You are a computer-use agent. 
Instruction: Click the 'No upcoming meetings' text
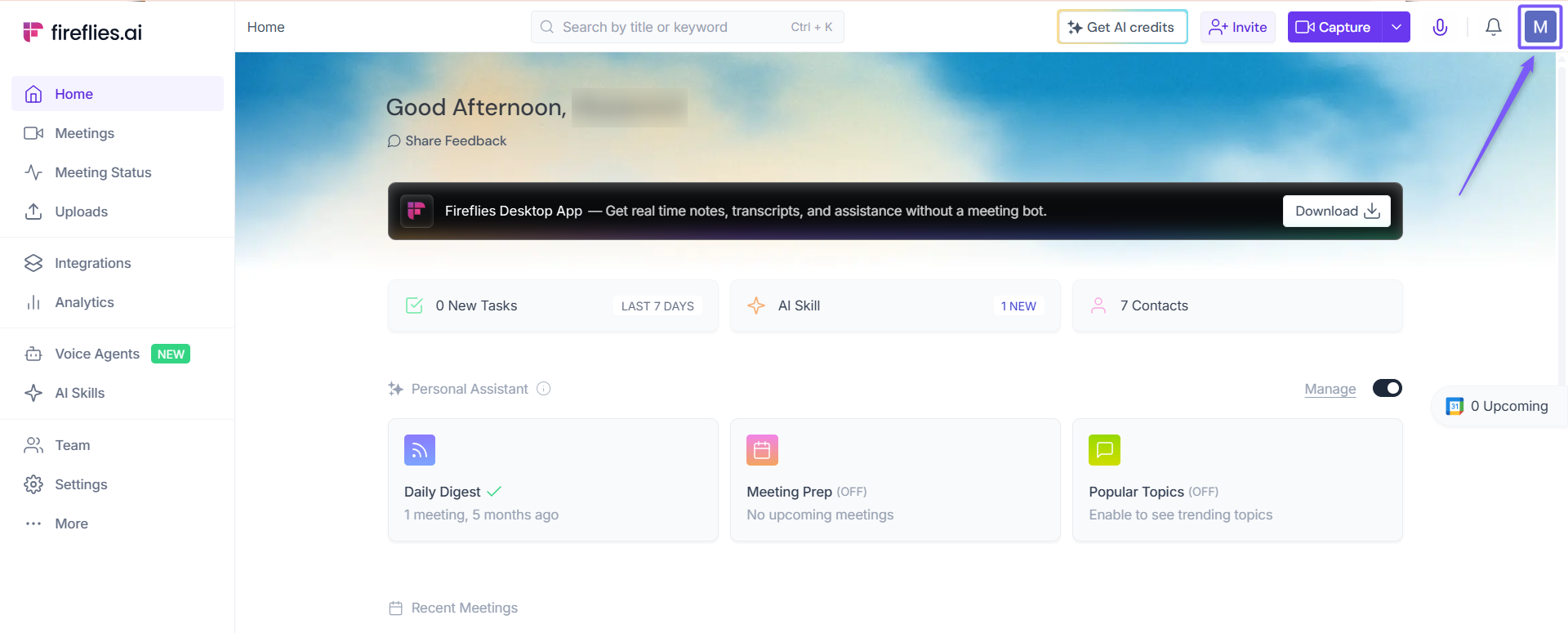(x=820, y=515)
